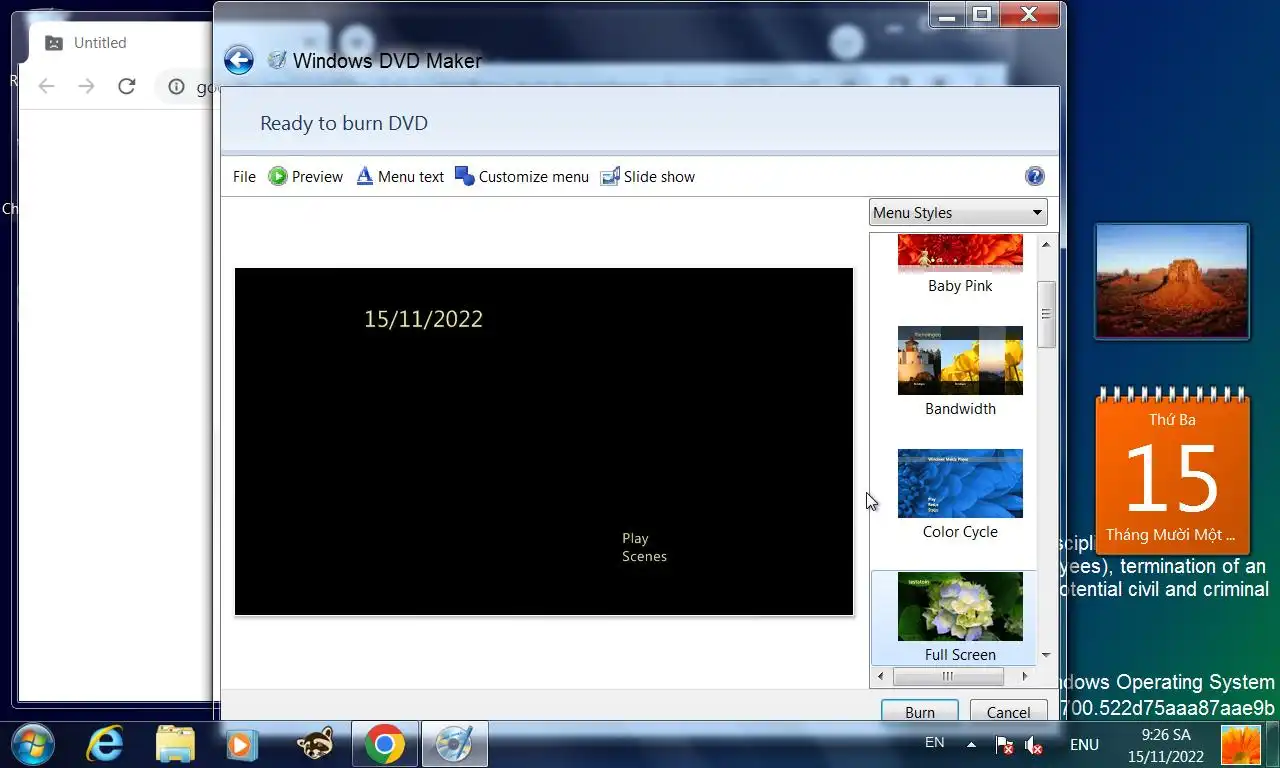Open the raccoon app in taskbar
The height and width of the screenshot is (768, 1280).
pyautogui.click(x=316, y=744)
